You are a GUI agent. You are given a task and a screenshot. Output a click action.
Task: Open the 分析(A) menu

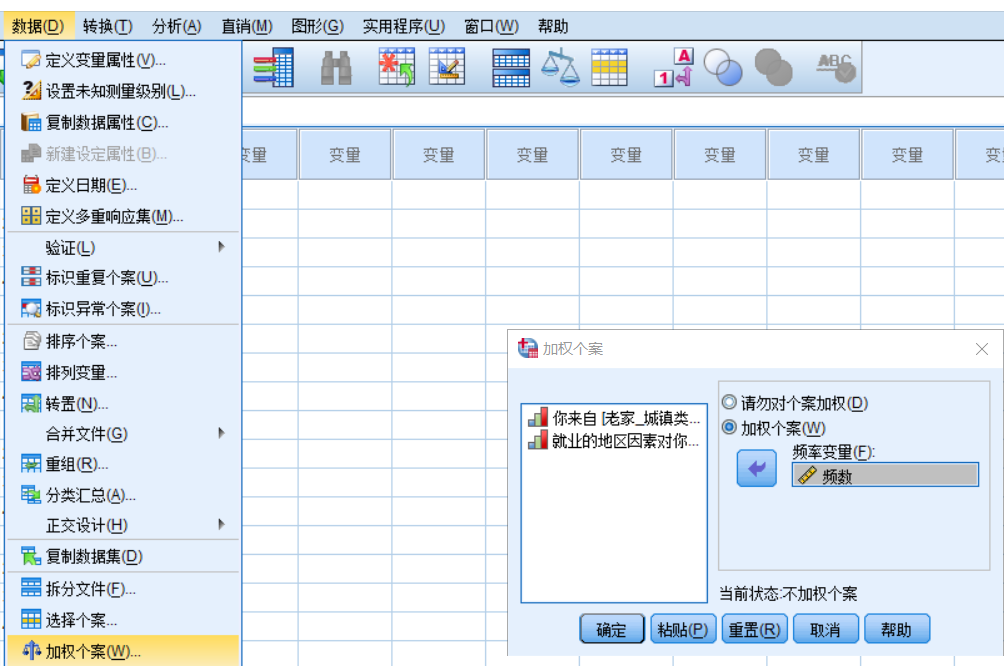[x=177, y=26]
